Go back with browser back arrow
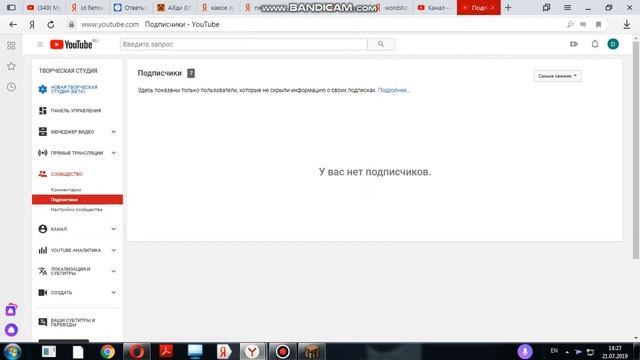Viewport: 640px width, 360px height. pyautogui.click(x=13, y=24)
